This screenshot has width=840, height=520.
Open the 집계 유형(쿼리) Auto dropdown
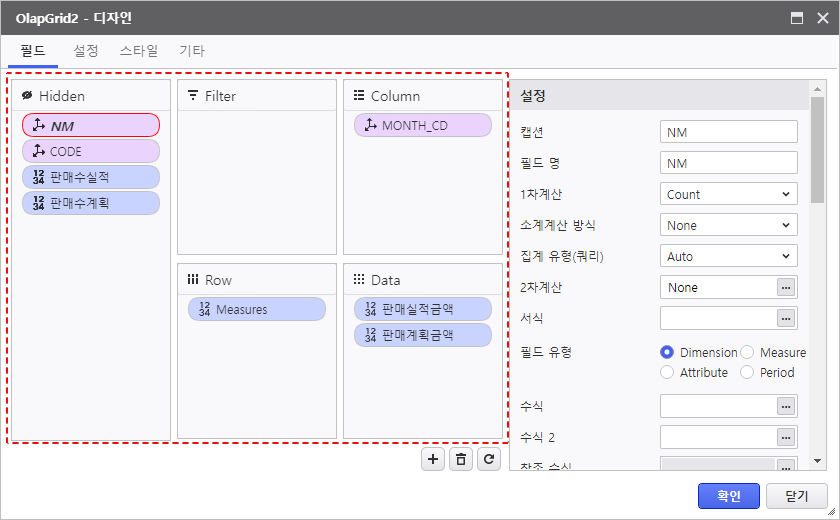point(728,257)
